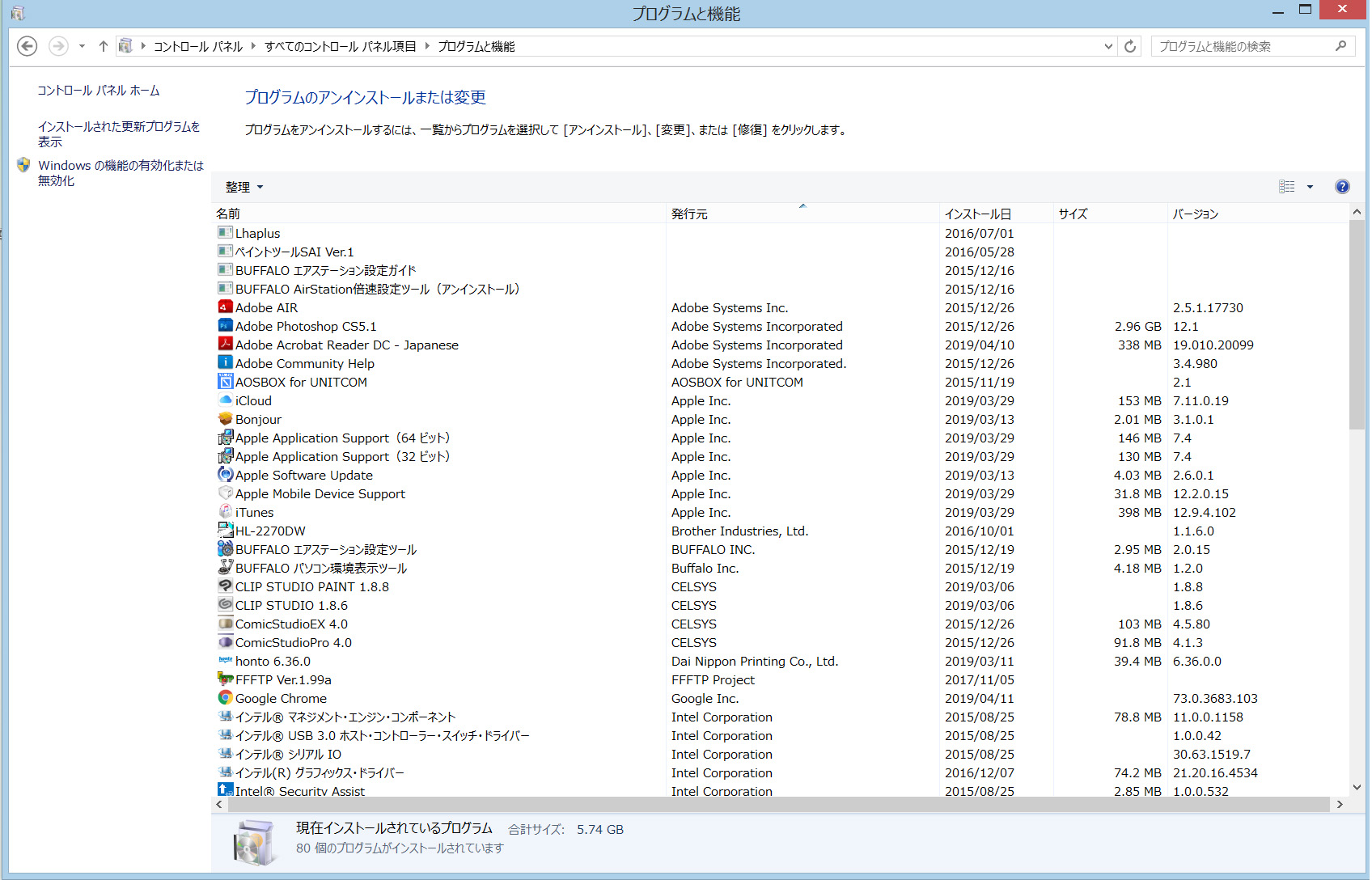Expand the view options dropdown arrow

click(1310, 187)
